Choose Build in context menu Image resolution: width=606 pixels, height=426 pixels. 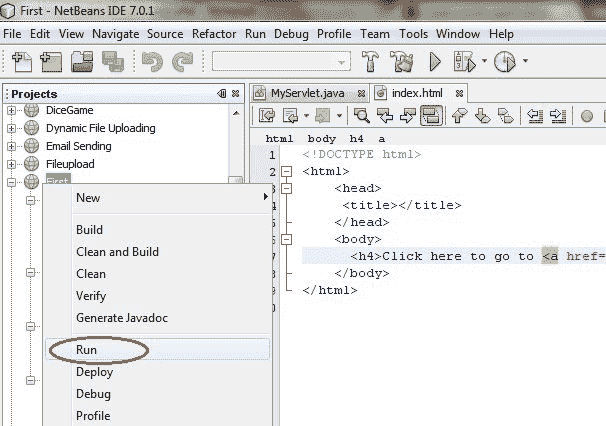point(157,230)
